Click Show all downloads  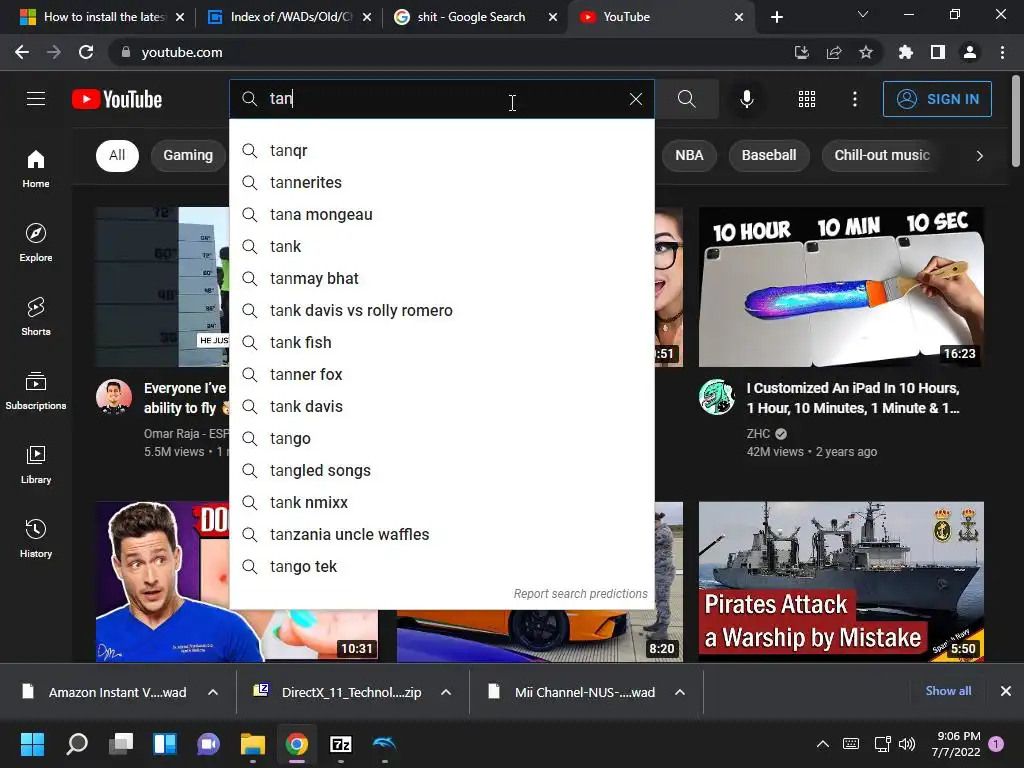948,691
